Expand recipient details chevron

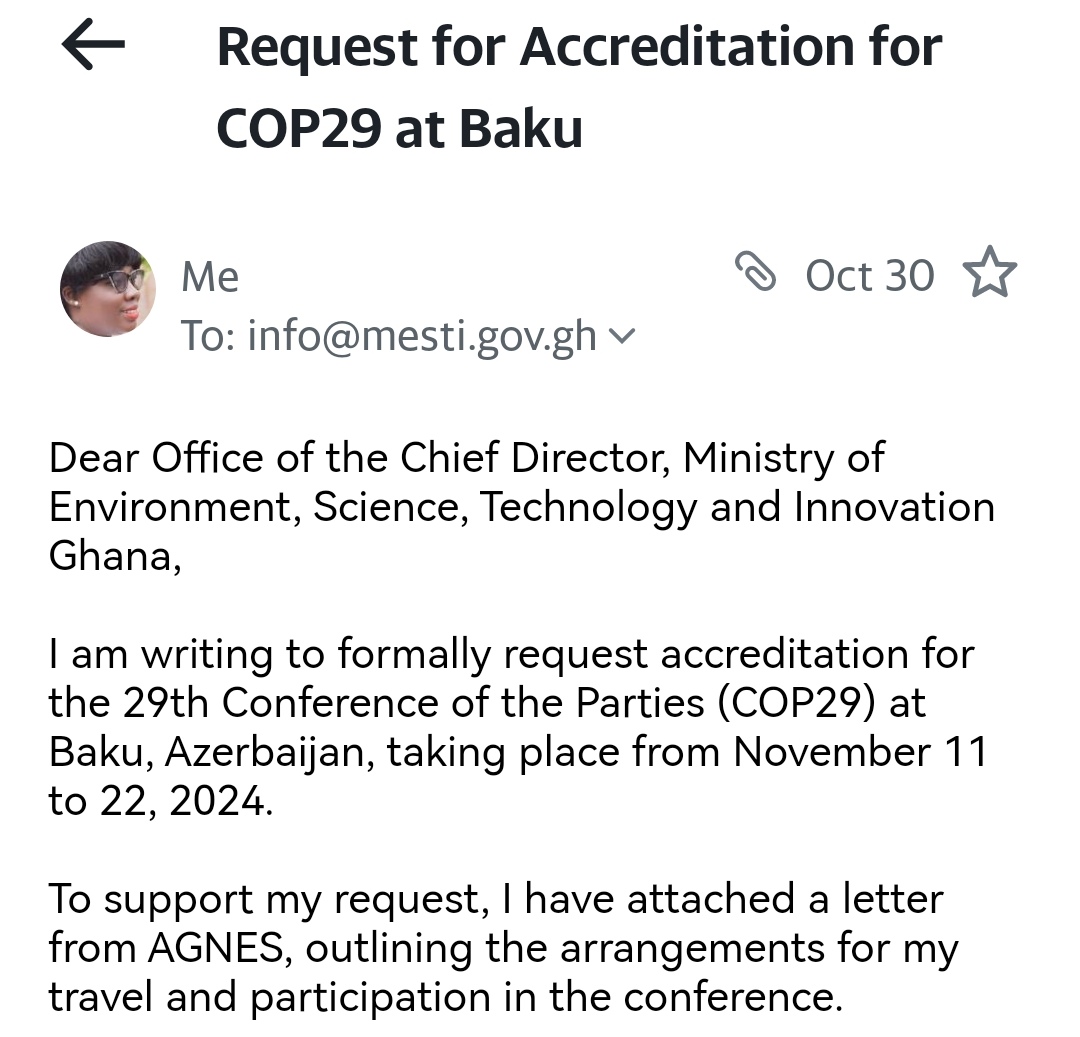tap(622, 337)
